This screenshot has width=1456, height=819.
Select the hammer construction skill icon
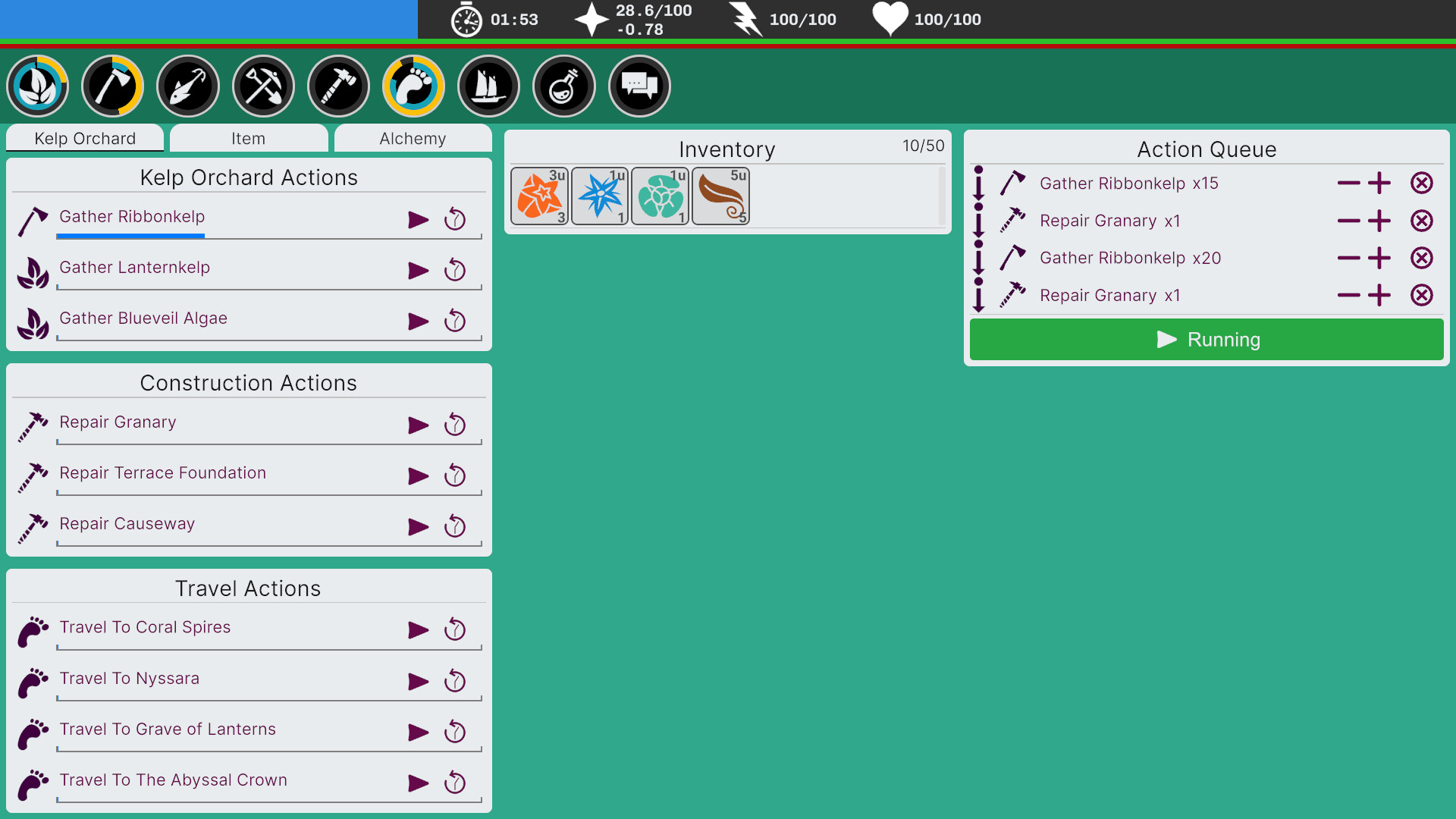pyautogui.click(x=338, y=86)
